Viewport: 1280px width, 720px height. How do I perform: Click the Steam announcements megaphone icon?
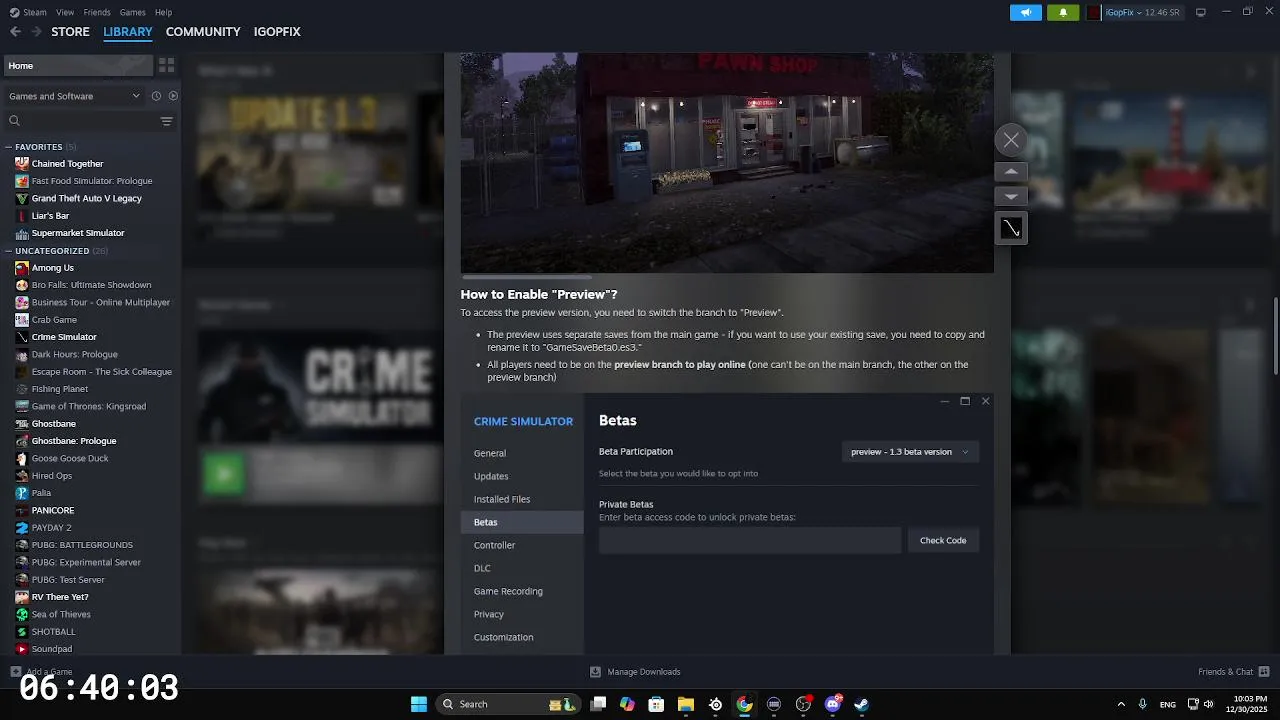point(1025,12)
